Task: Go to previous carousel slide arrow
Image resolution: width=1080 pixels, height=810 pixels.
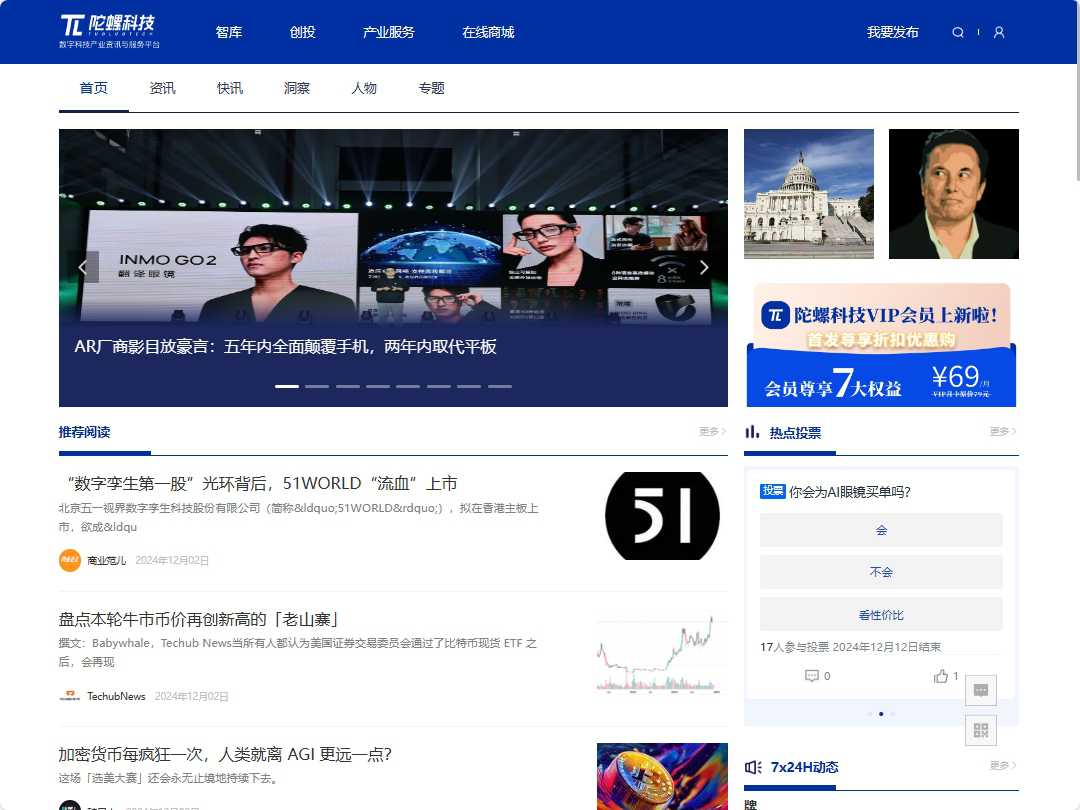Action: [84, 267]
